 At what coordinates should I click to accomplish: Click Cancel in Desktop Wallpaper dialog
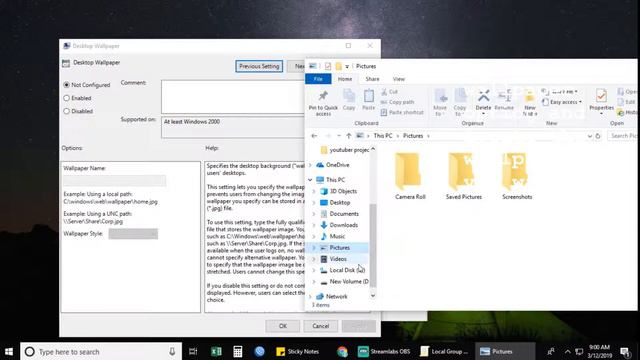[320, 326]
